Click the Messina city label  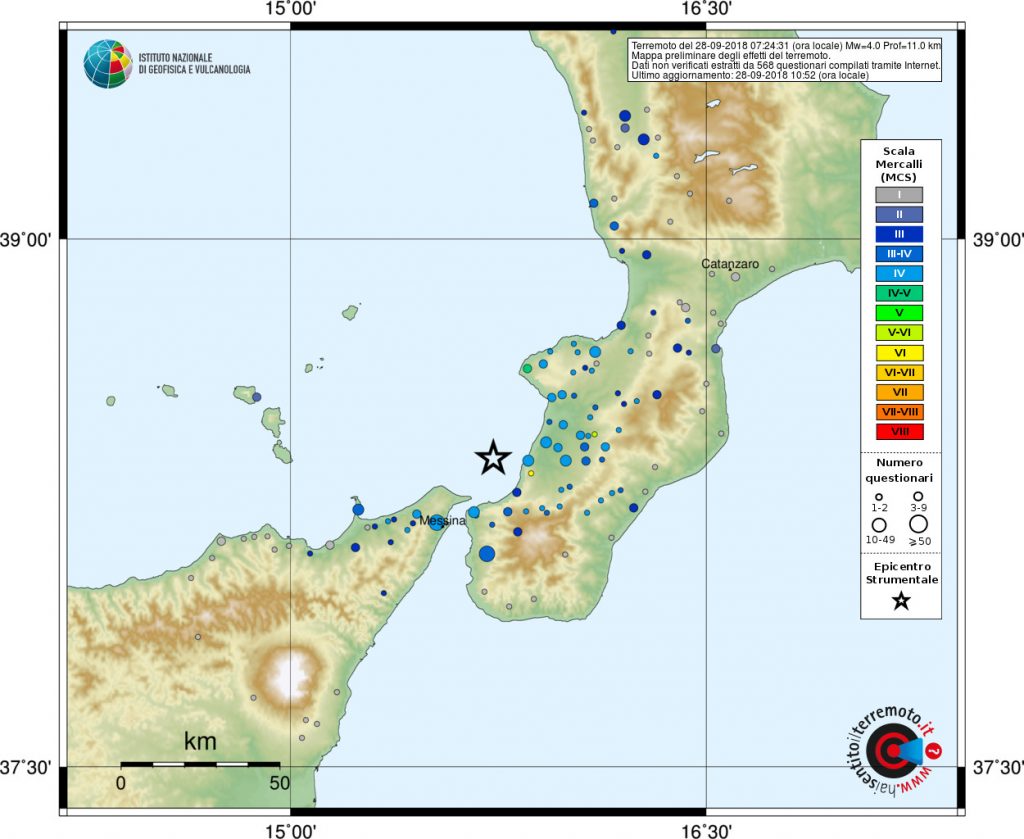click(443, 522)
